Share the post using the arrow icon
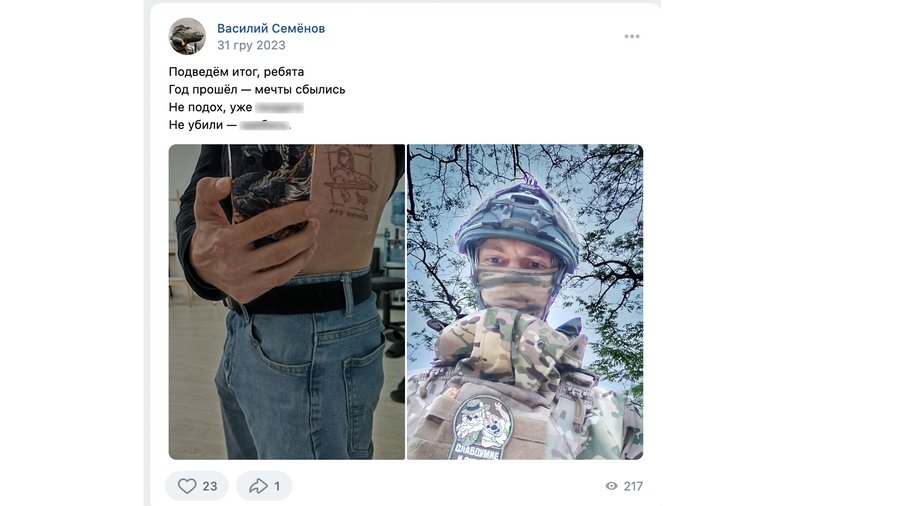Screen dimensions: 900x506 pos(258,486)
